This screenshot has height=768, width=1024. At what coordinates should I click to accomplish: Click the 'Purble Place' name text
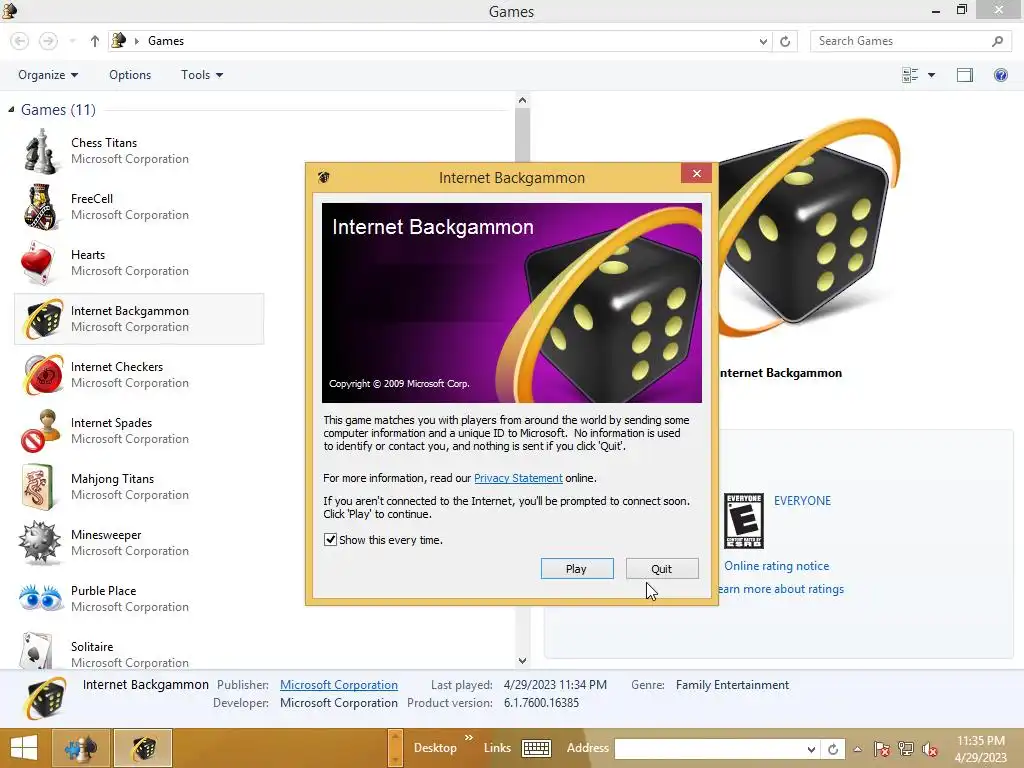[104, 591]
